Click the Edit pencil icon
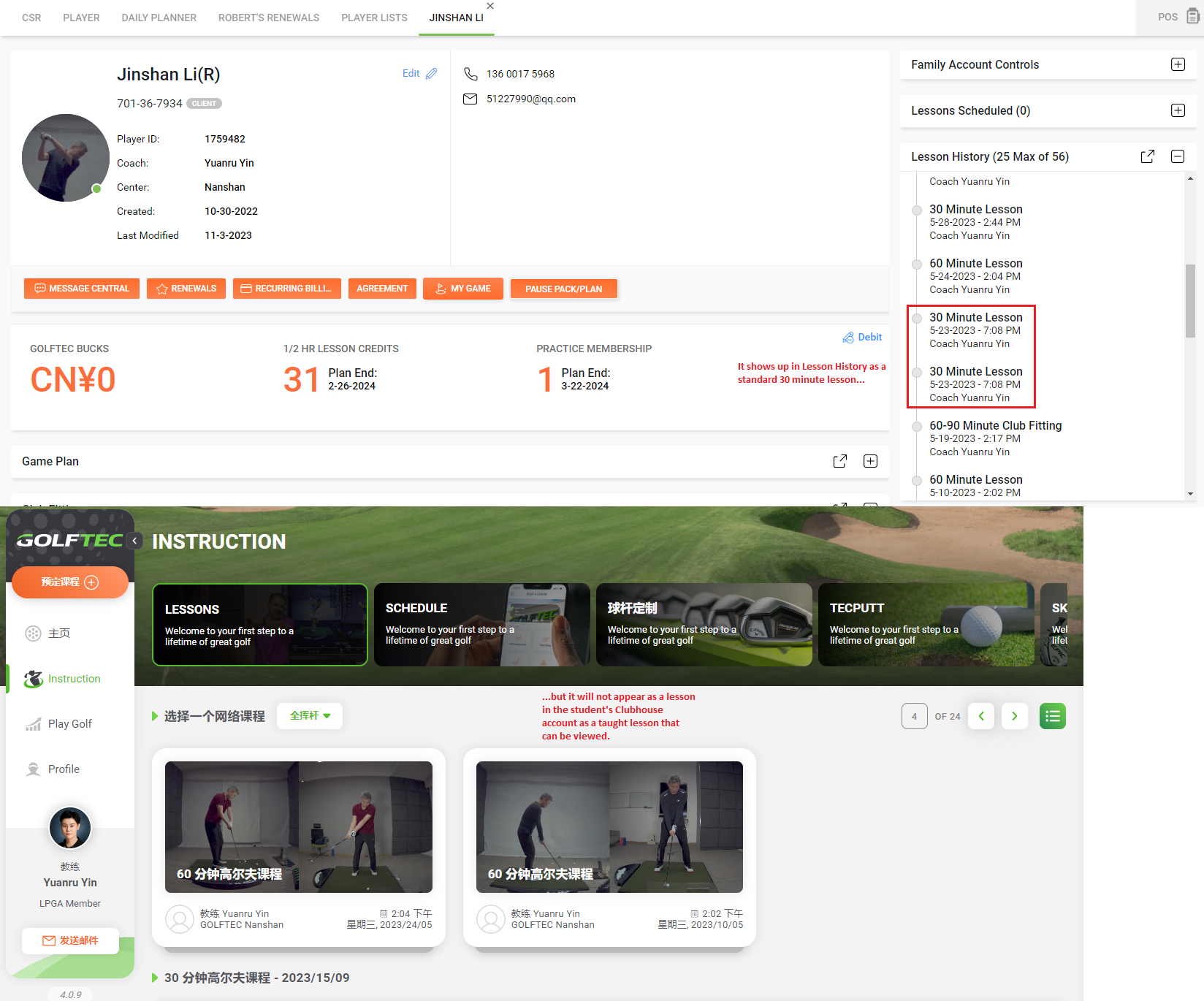Viewport: 1204px width, 1001px height. click(432, 73)
